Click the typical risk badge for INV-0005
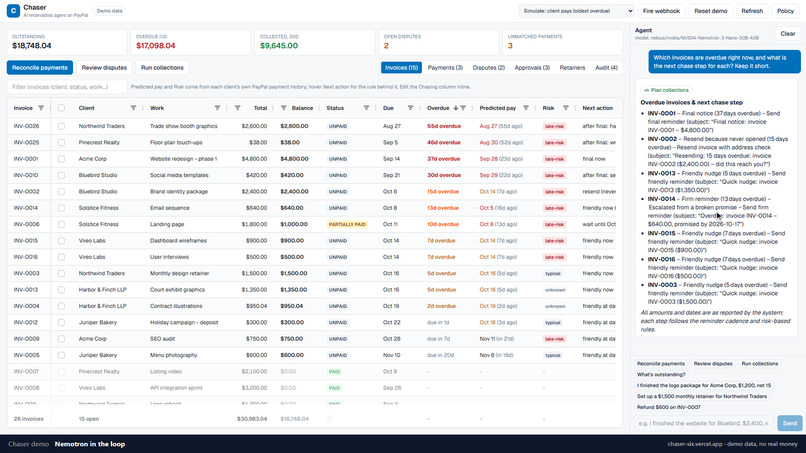 pos(553,355)
